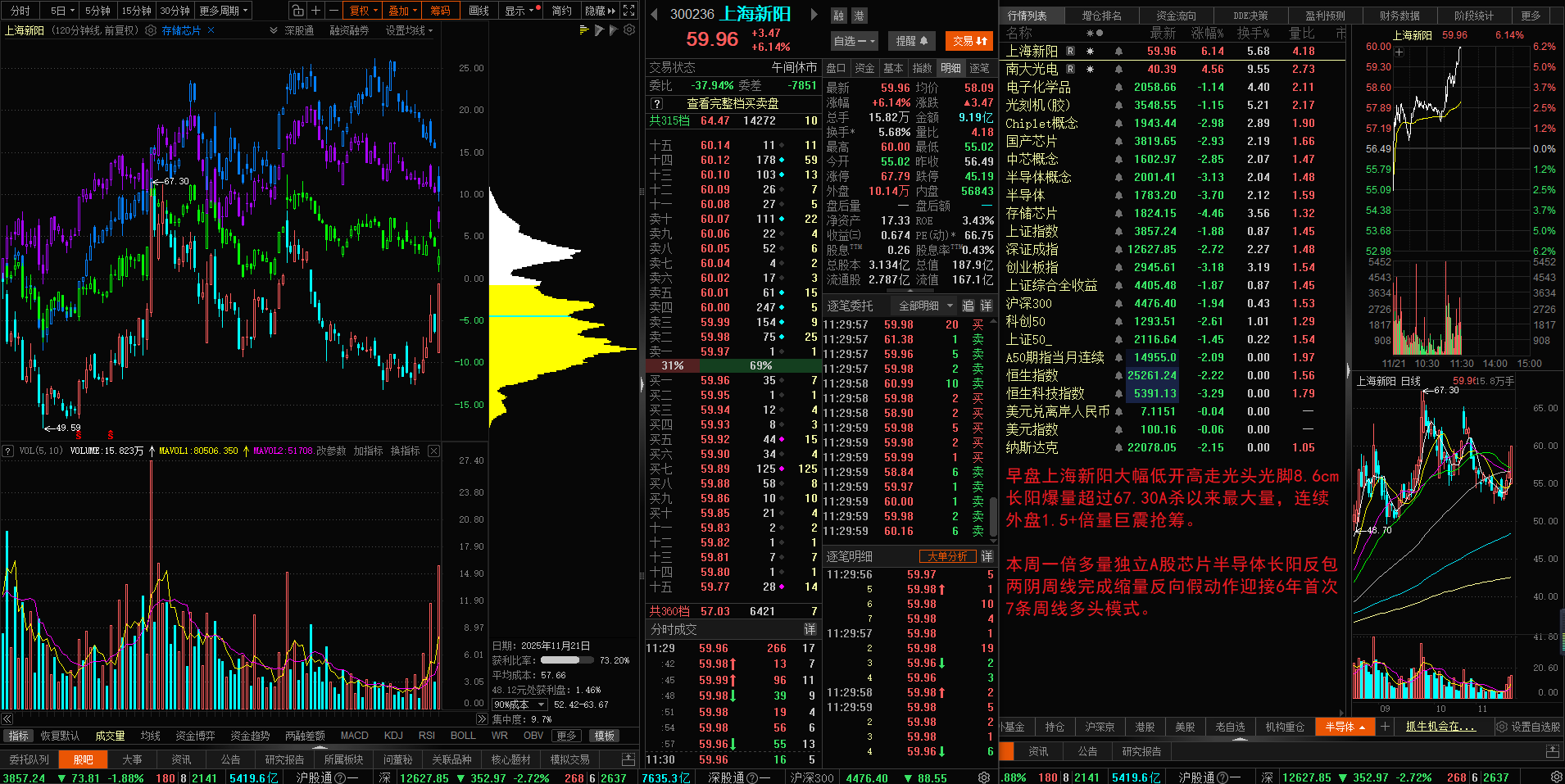Open 设置自选股 settings

(1528, 727)
